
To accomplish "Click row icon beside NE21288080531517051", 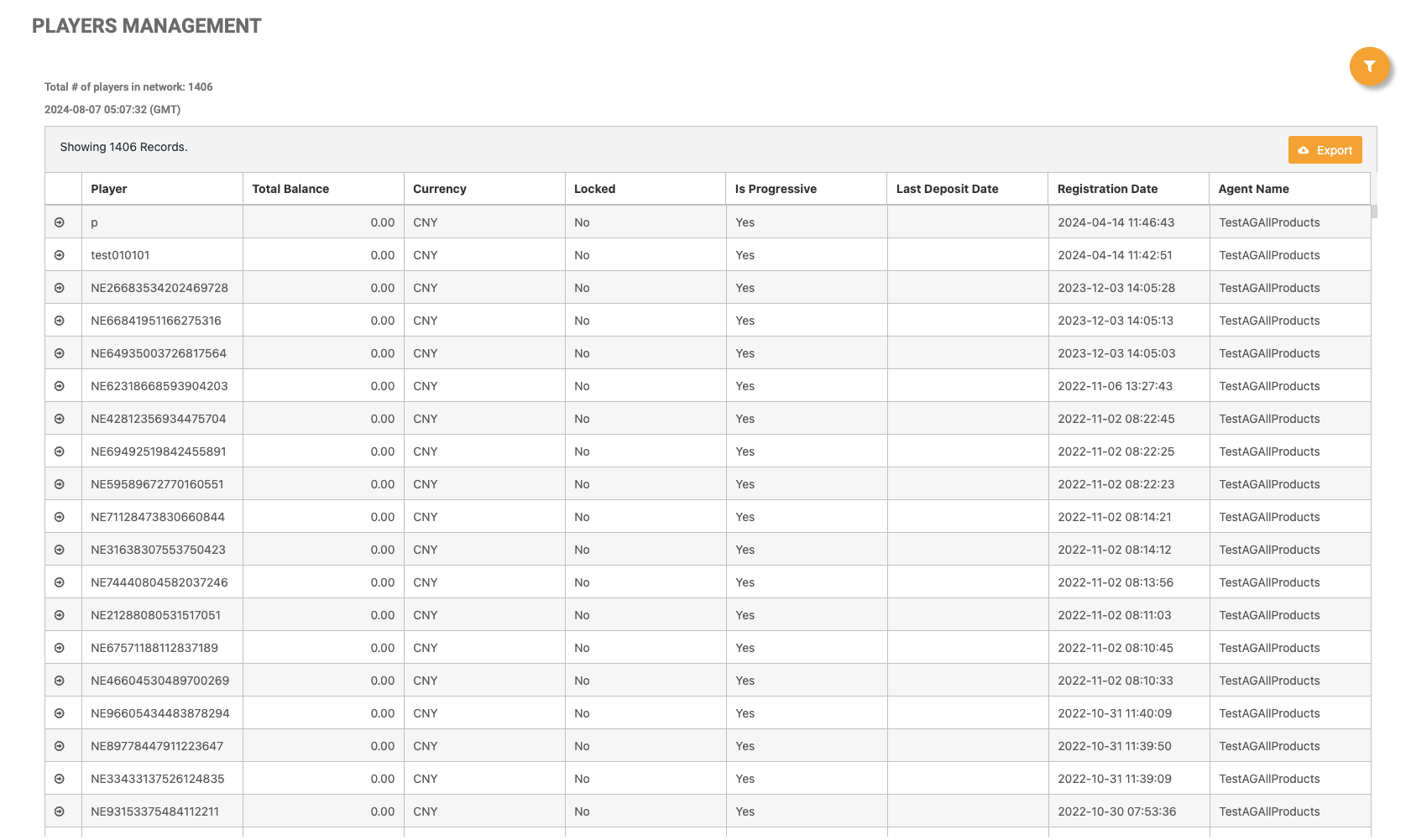I will tap(60, 615).
